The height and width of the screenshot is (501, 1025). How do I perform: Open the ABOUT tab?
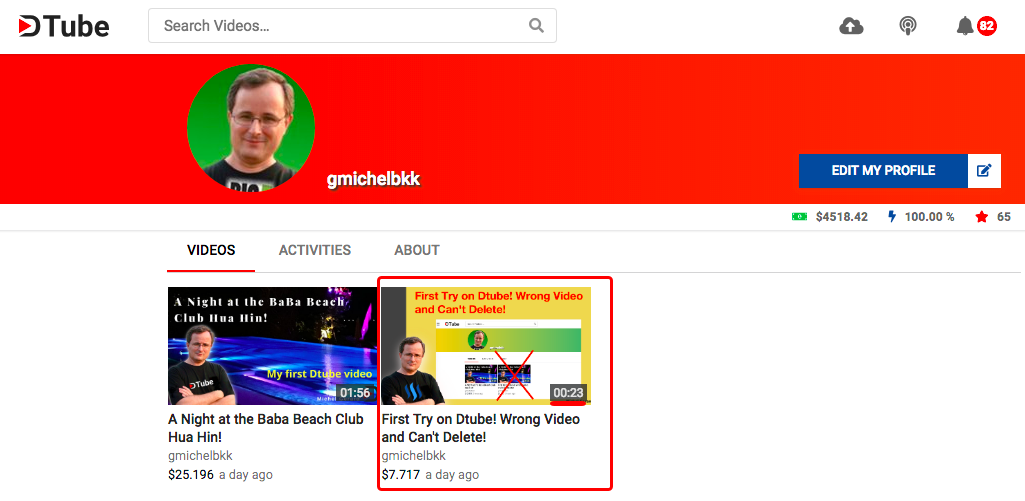416,250
